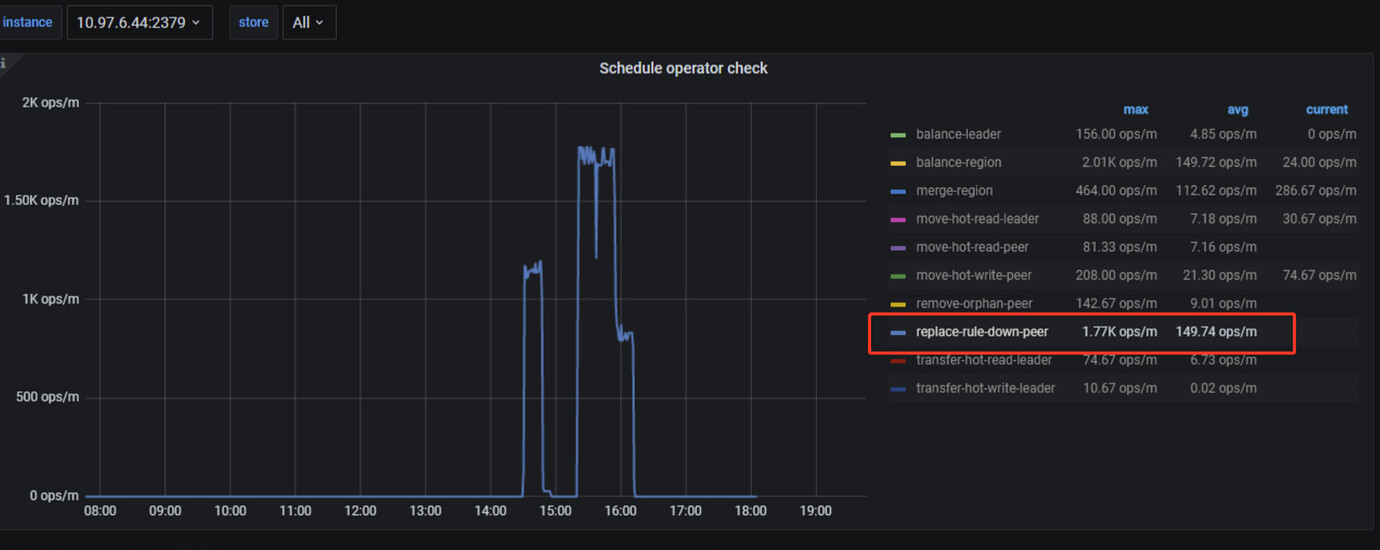The width and height of the screenshot is (1380, 550).
Task: Expand the store dropdown set to All
Action: (309, 22)
